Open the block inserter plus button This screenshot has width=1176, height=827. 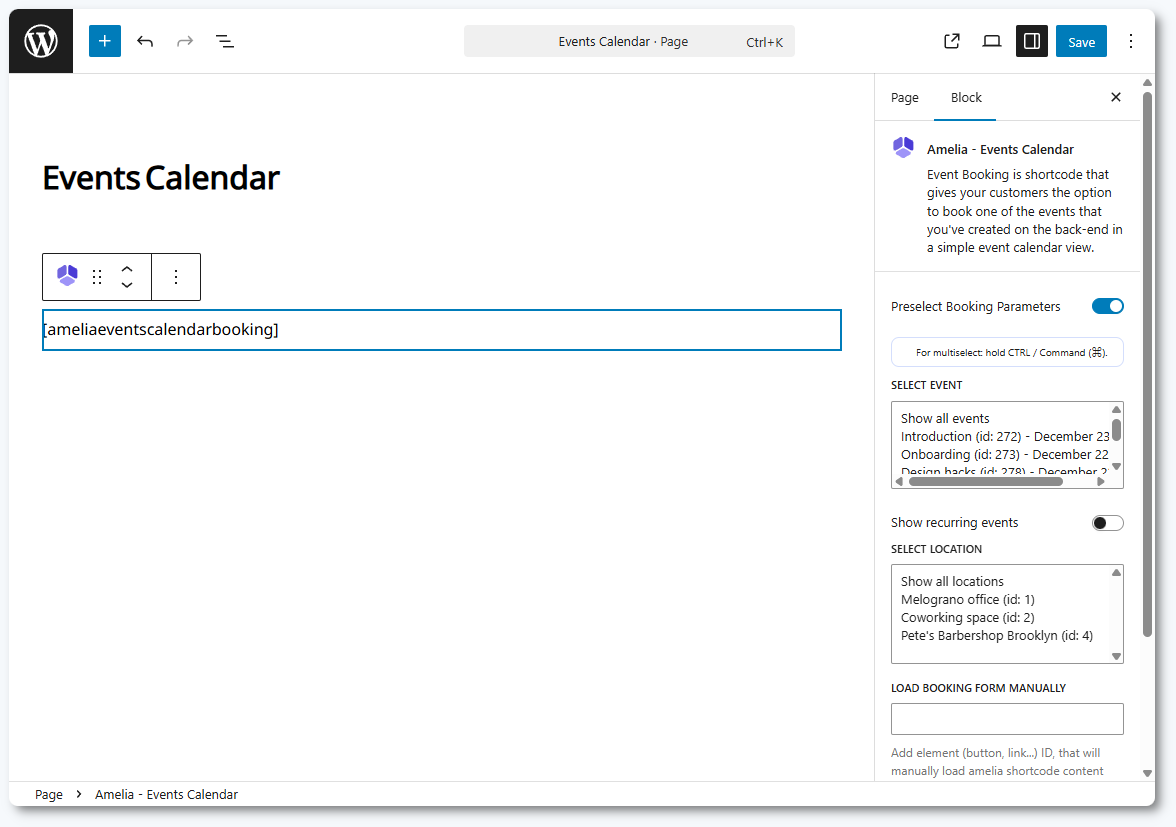click(105, 41)
